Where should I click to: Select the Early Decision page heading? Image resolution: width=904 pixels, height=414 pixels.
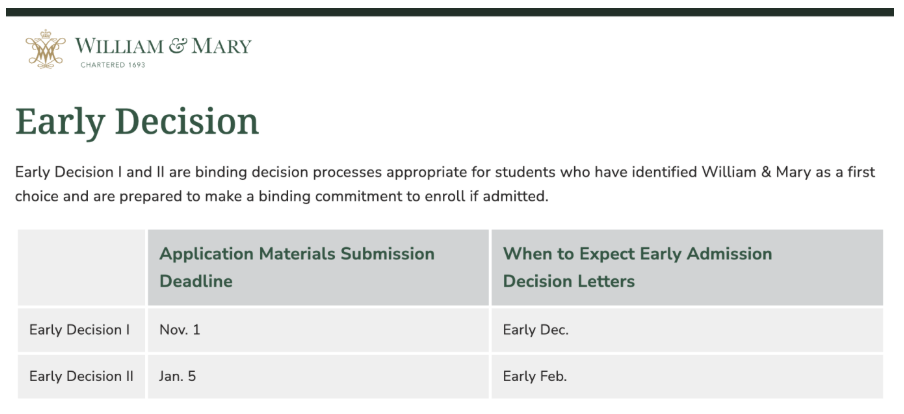pyautogui.click(x=137, y=122)
